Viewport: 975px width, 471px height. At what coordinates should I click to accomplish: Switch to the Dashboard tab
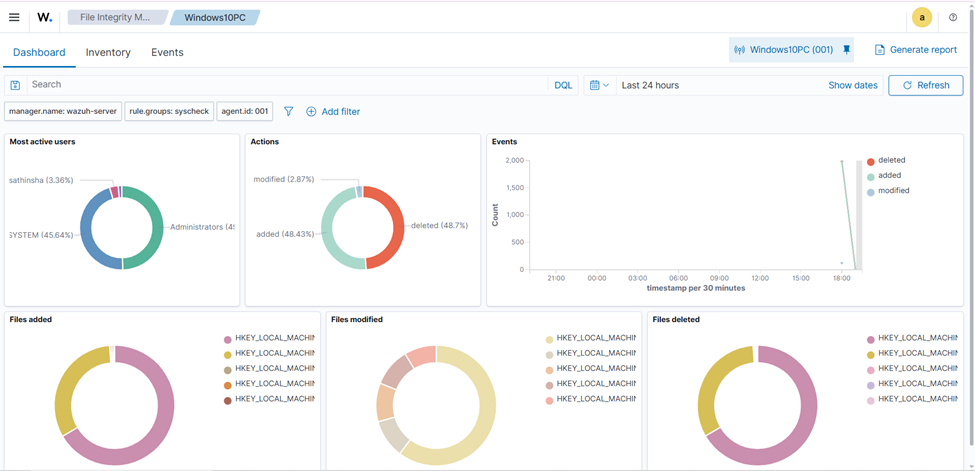pos(39,52)
